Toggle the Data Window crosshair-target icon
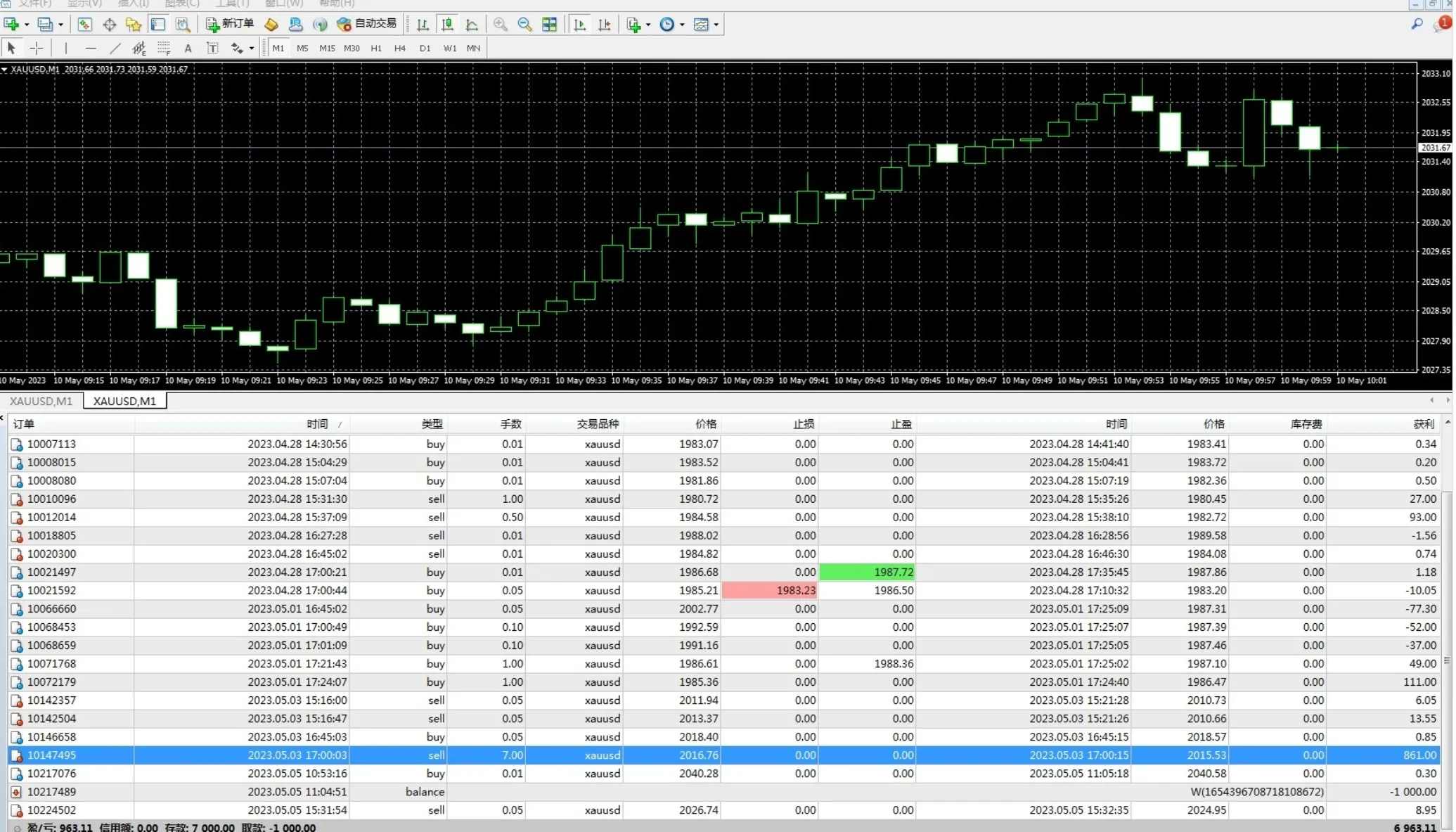This screenshot has height=832, width=1456. click(x=110, y=25)
